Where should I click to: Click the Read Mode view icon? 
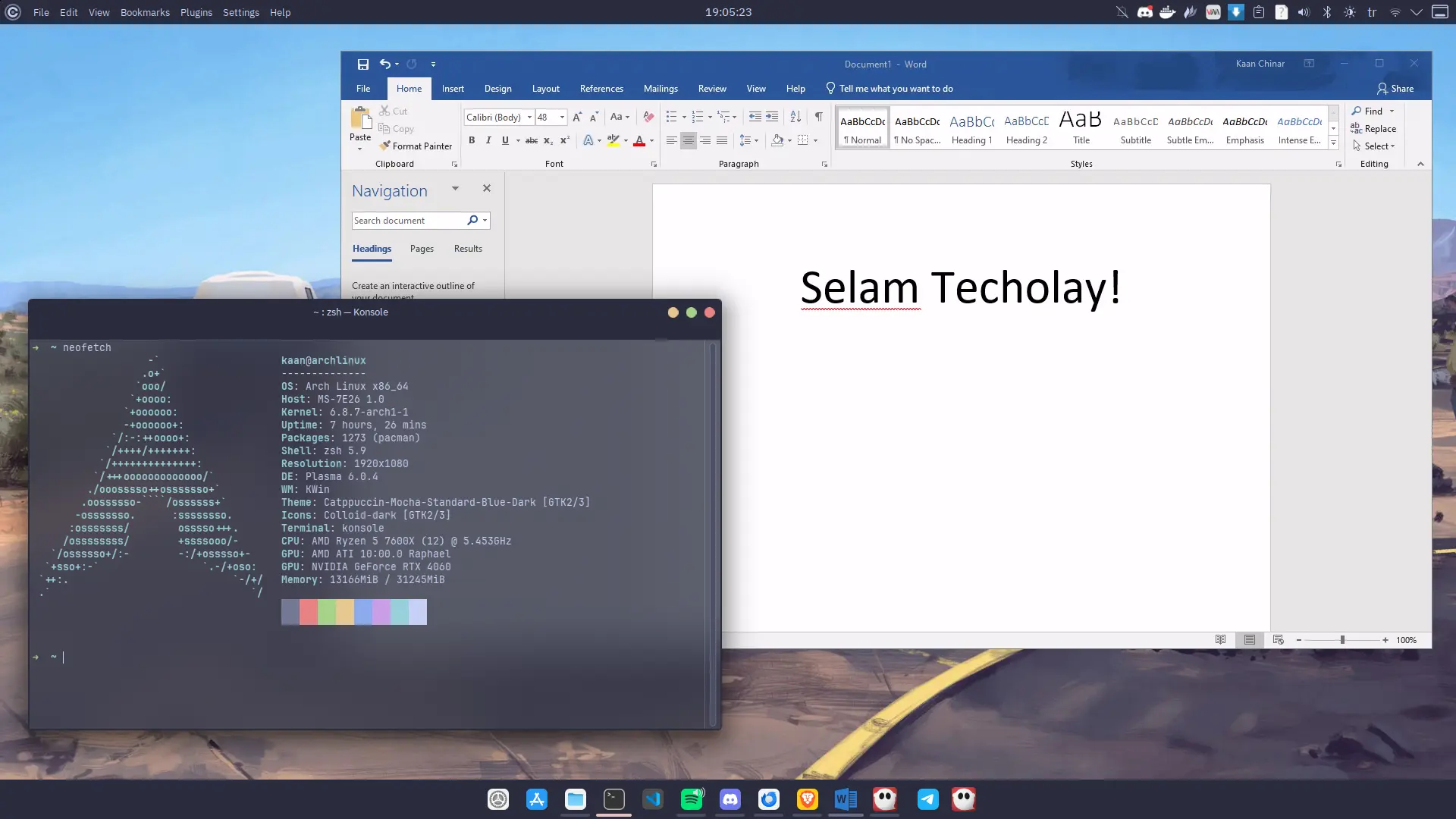click(1220, 640)
